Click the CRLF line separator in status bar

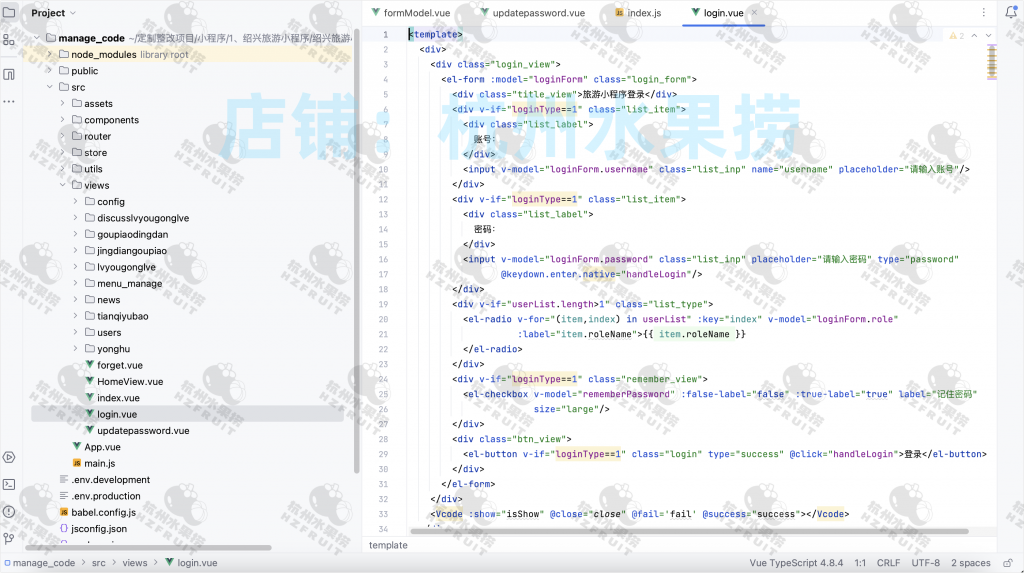(889, 563)
